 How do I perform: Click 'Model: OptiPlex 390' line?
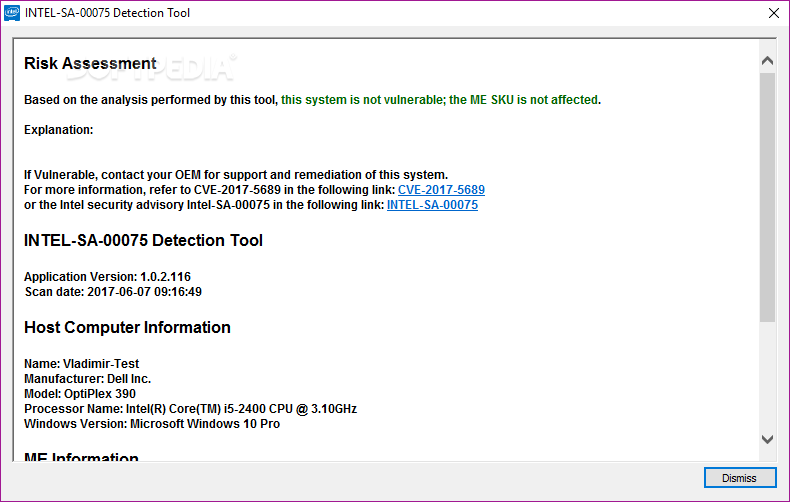pos(80,394)
